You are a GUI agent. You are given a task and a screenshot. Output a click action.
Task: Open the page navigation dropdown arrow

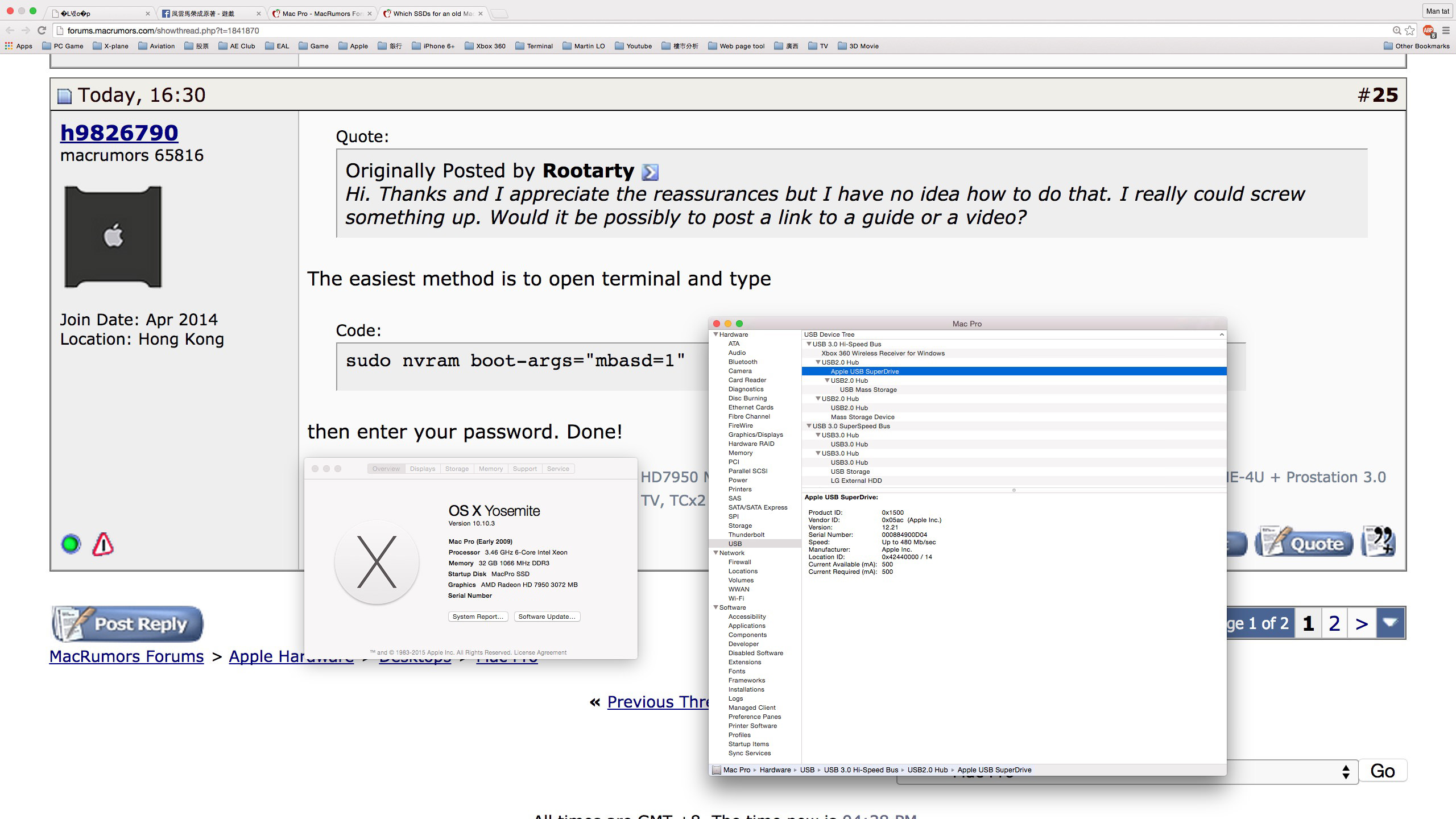click(x=1390, y=623)
